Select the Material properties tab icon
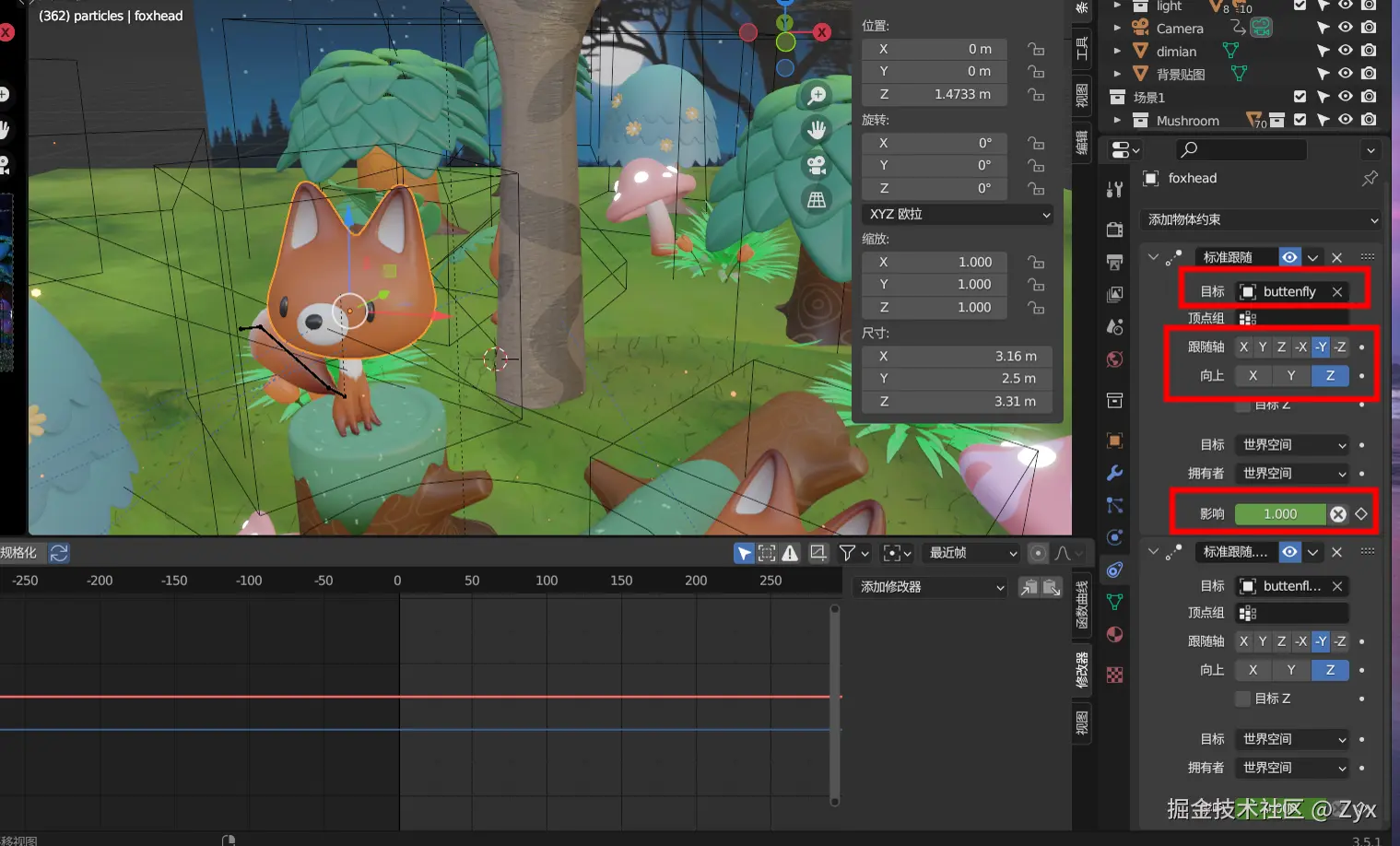 1114,634
